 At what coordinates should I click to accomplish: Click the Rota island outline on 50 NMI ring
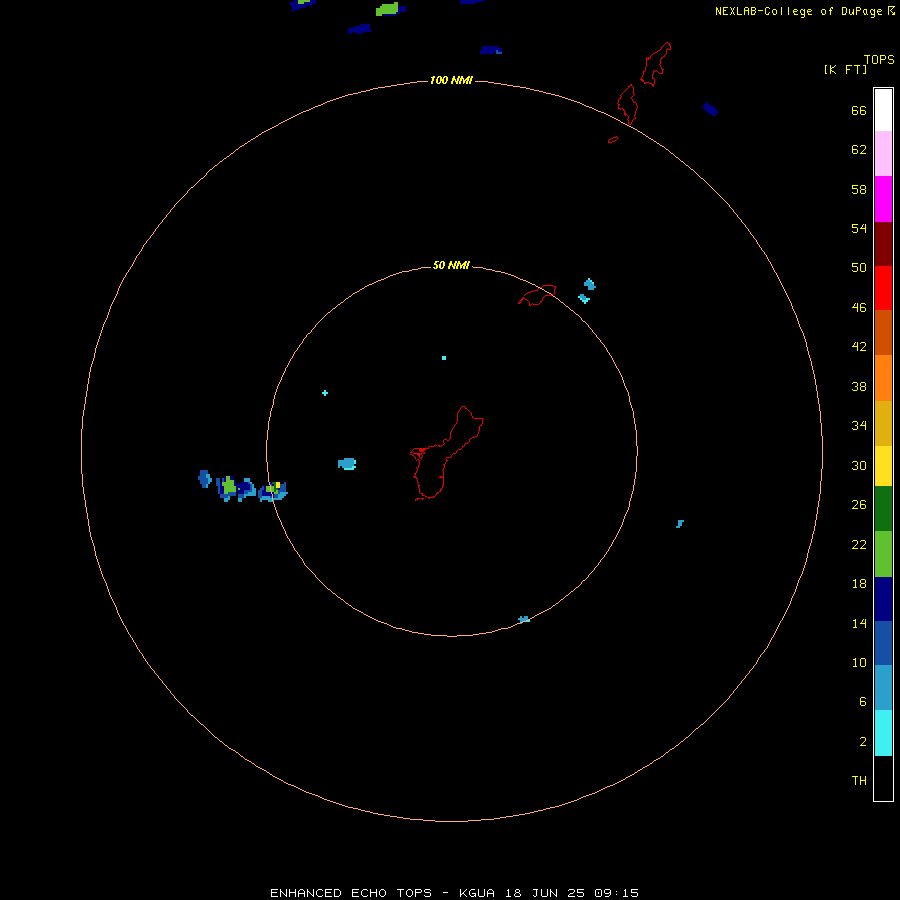[x=537, y=295]
